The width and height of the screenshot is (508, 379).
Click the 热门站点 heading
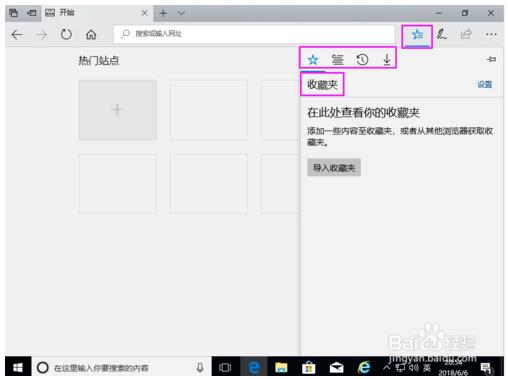[99, 61]
